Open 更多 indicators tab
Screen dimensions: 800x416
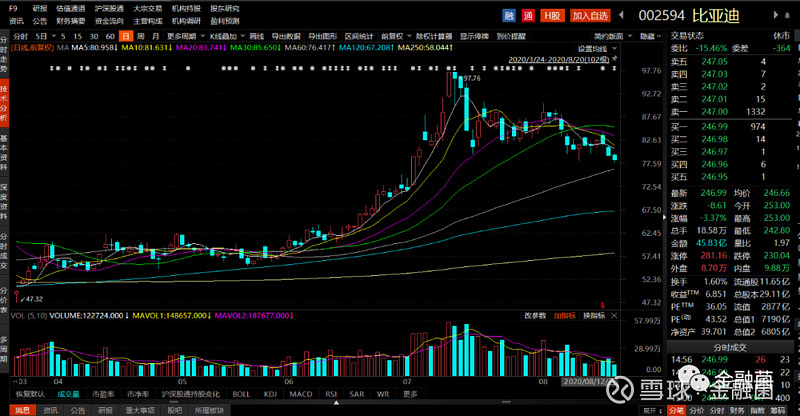point(410,394)
